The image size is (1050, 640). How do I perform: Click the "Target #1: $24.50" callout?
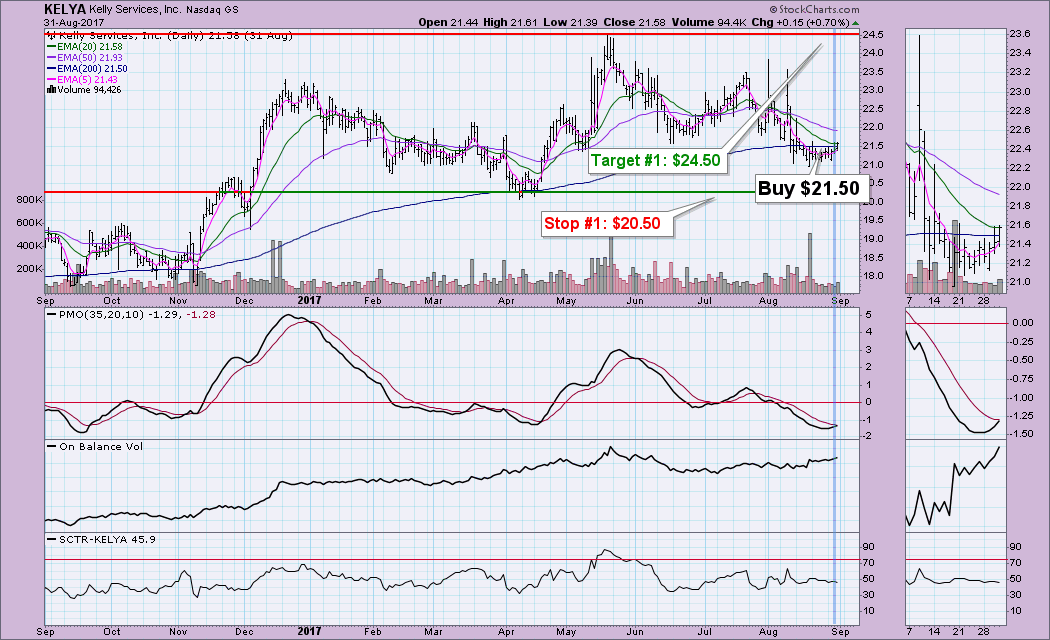[656, 161]
